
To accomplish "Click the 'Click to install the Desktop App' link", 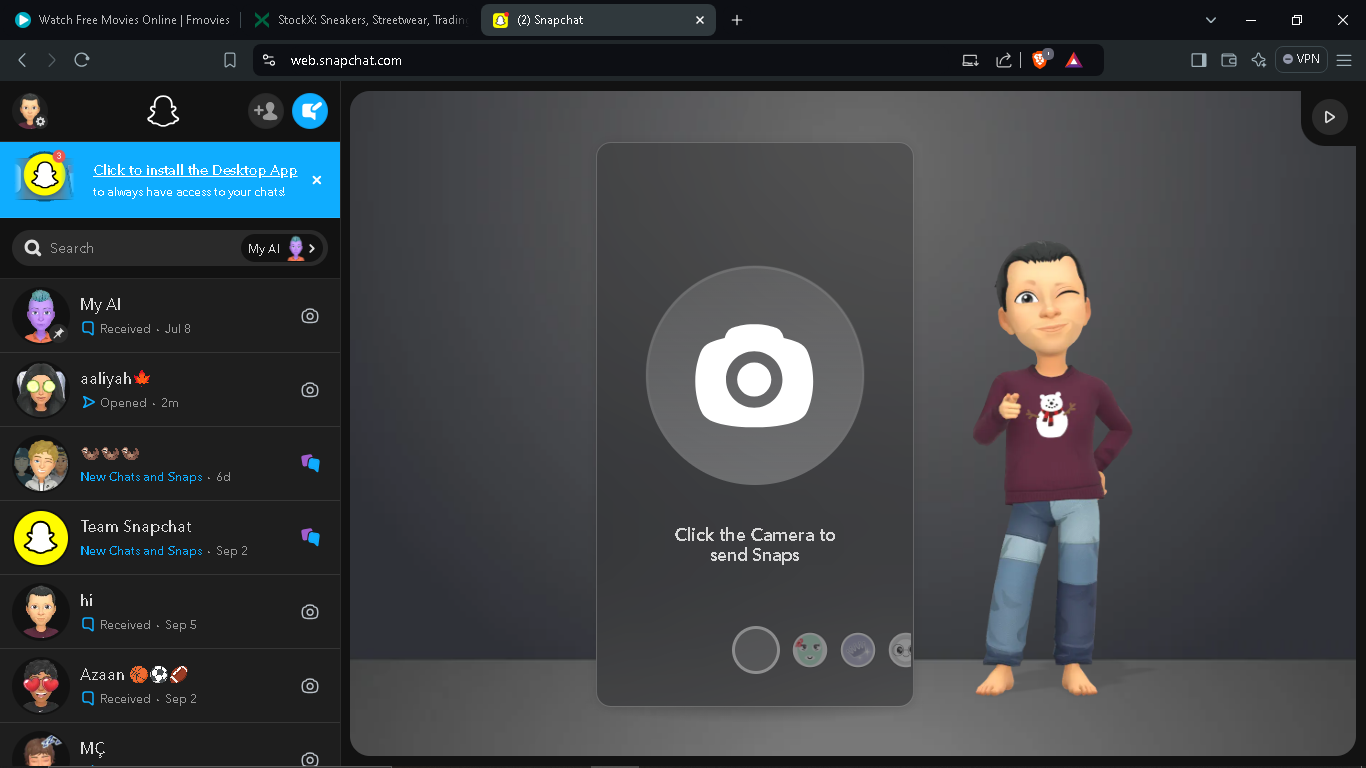I will (x=195, y=170).
